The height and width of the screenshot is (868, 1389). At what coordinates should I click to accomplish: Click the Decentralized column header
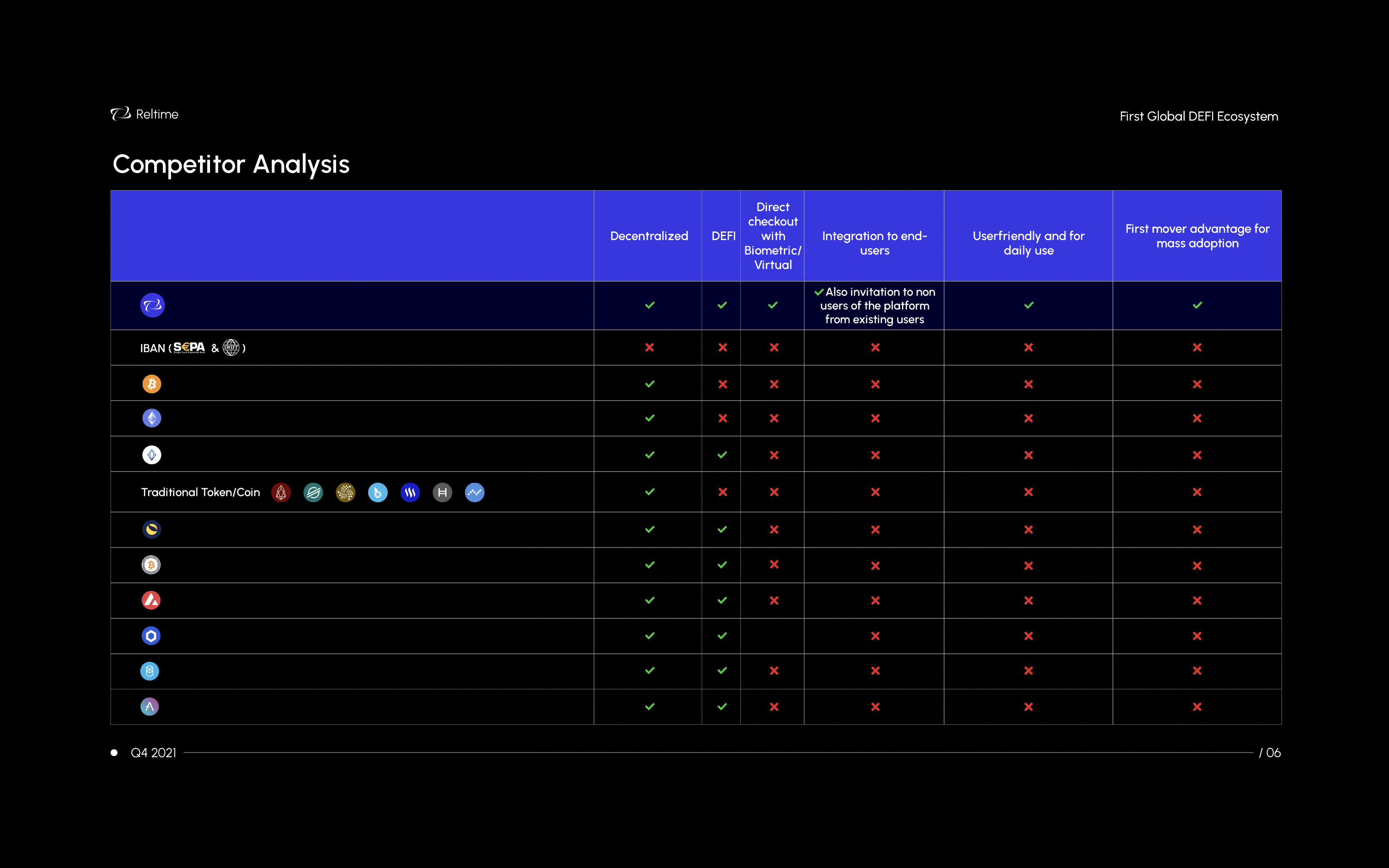coord(649,236)
